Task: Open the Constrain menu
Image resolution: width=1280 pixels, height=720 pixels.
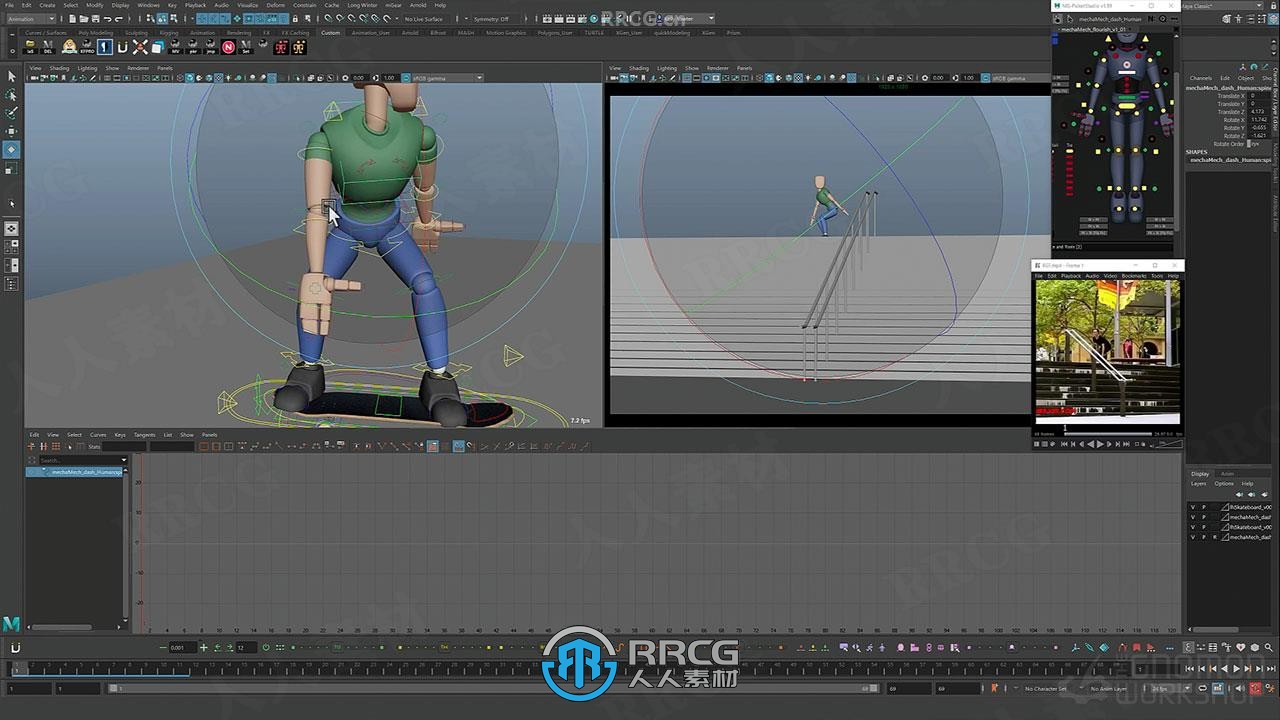Action: [x=305, y=5]
